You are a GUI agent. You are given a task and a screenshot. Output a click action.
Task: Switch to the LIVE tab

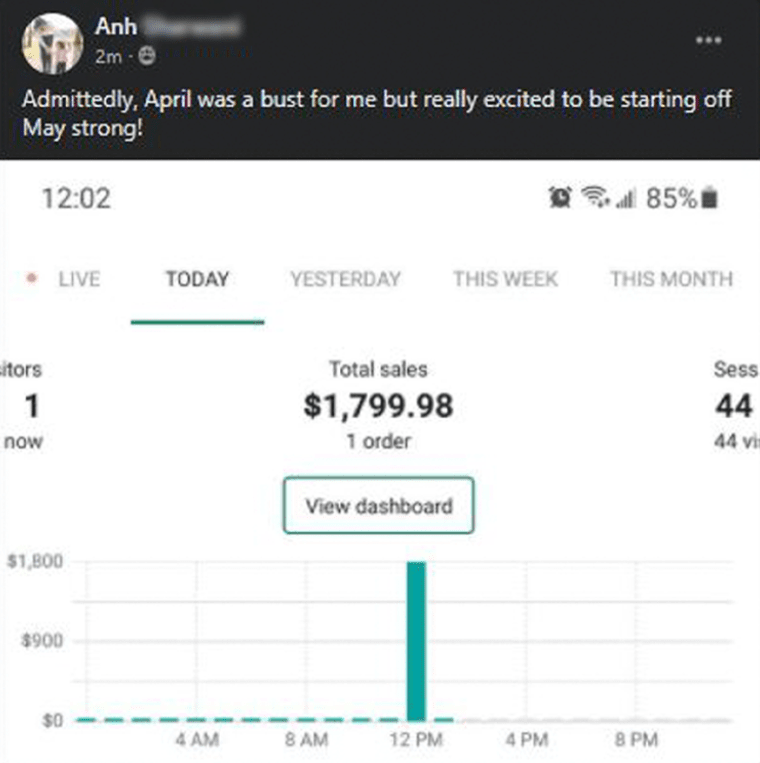point(79,279)
